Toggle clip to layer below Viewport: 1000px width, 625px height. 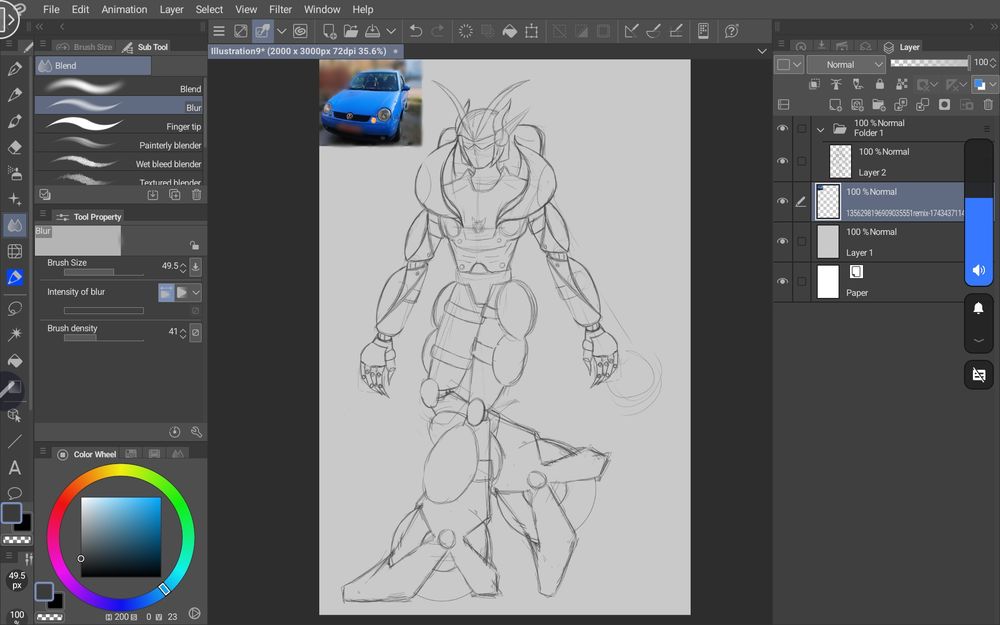[x=814, y=84]
